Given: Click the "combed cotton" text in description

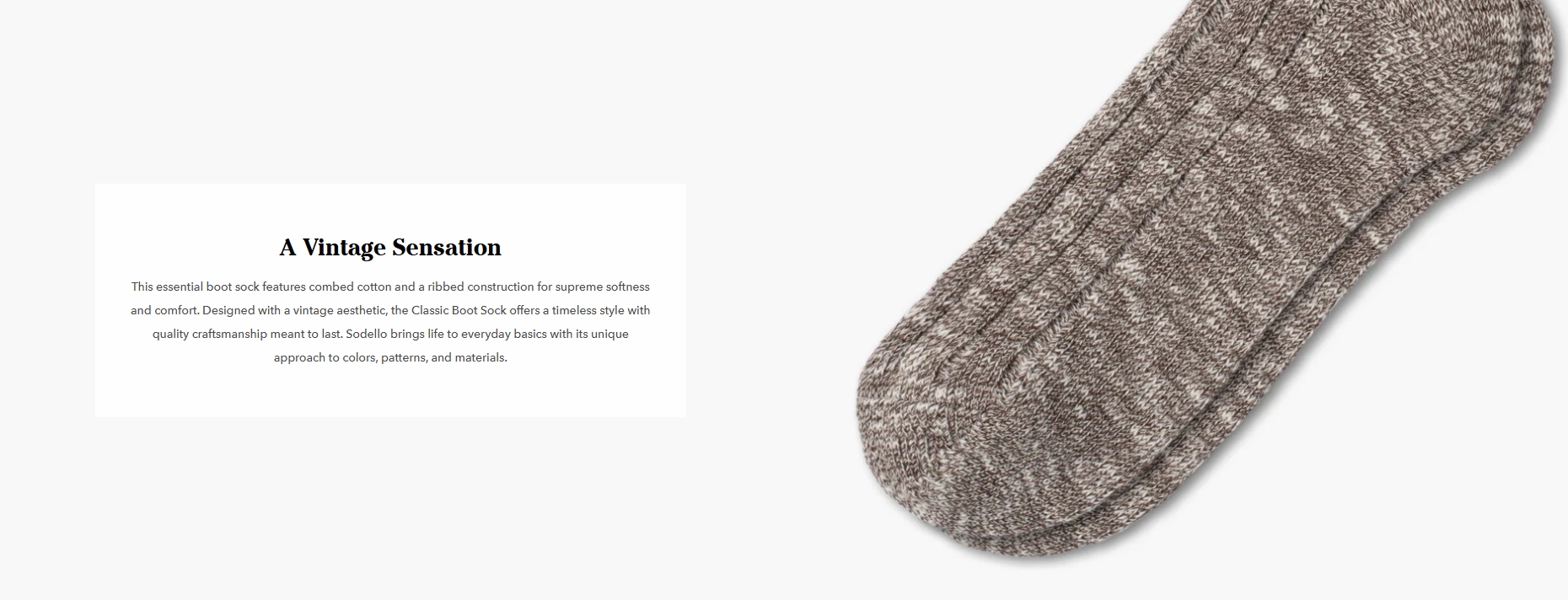Looking at the screenshot, I should (350, 287).
